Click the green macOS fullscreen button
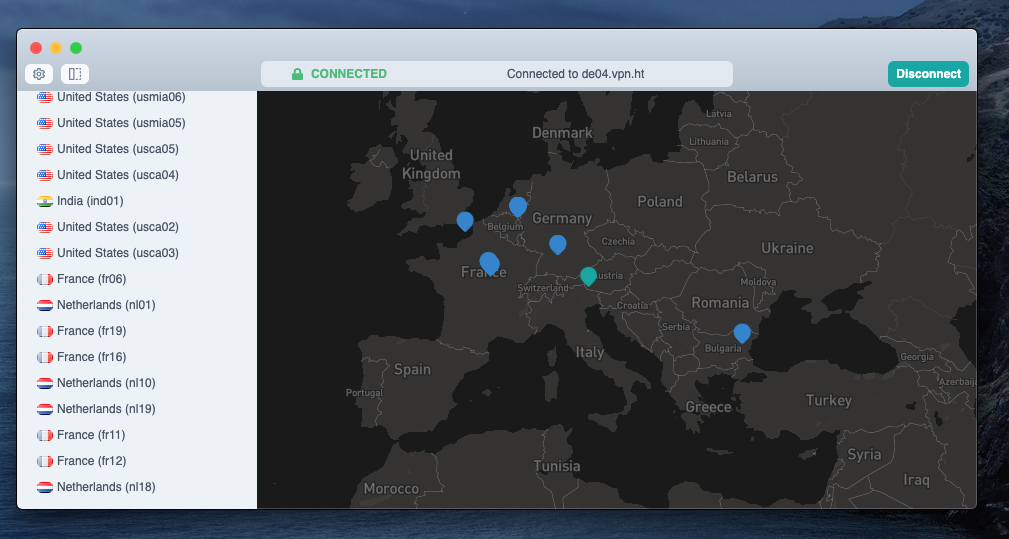 click(76, 47)
